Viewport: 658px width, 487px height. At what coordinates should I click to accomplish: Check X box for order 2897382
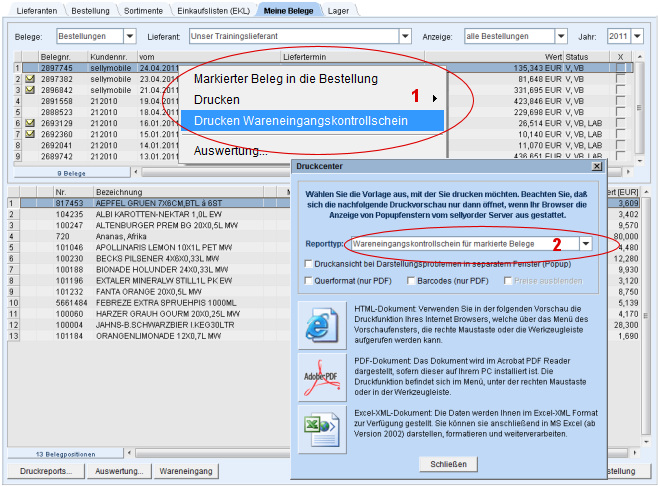pos(620,79)
